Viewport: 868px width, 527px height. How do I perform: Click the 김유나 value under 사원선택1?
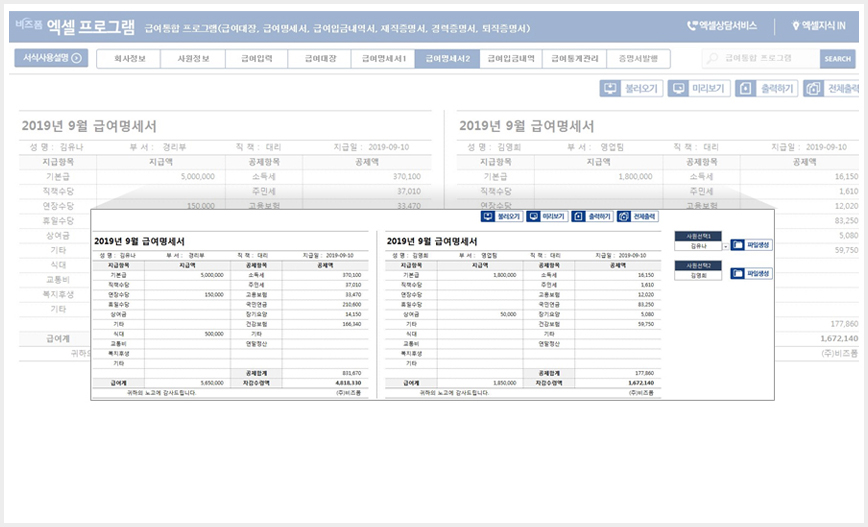699,246
